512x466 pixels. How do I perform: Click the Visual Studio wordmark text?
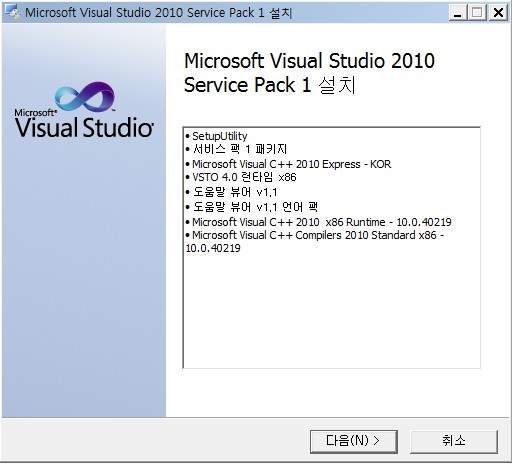(x=84, y=127)
